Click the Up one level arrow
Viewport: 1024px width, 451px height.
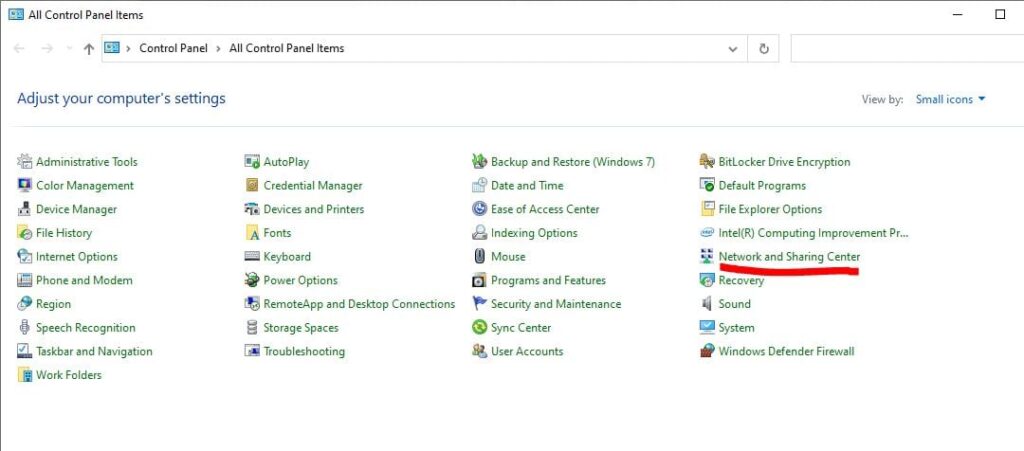[x=89, y=49]
